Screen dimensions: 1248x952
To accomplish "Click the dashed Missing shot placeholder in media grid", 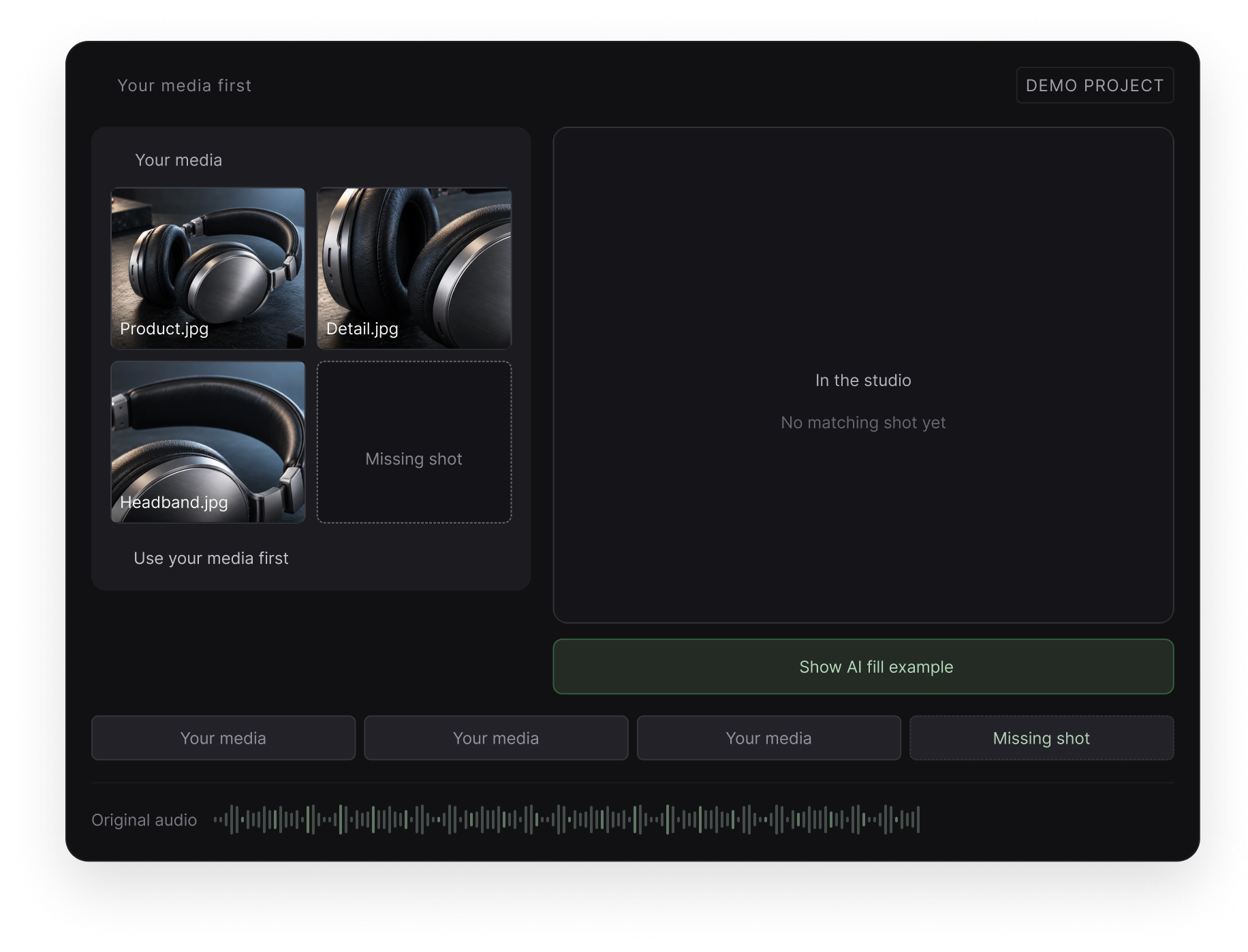I will pos(414,442).
